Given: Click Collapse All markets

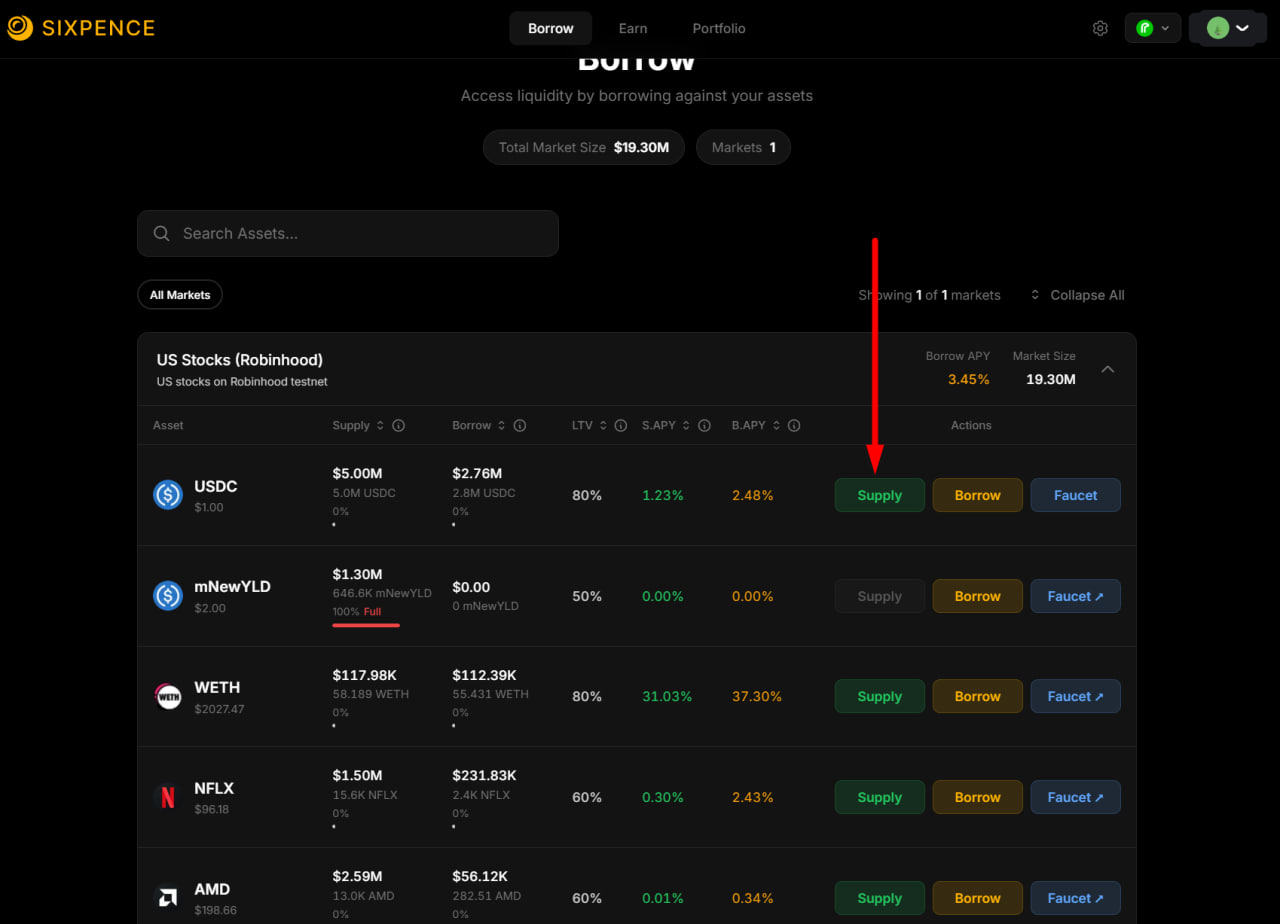Looking at the screenshot, I should click(x=1077, y=295).
